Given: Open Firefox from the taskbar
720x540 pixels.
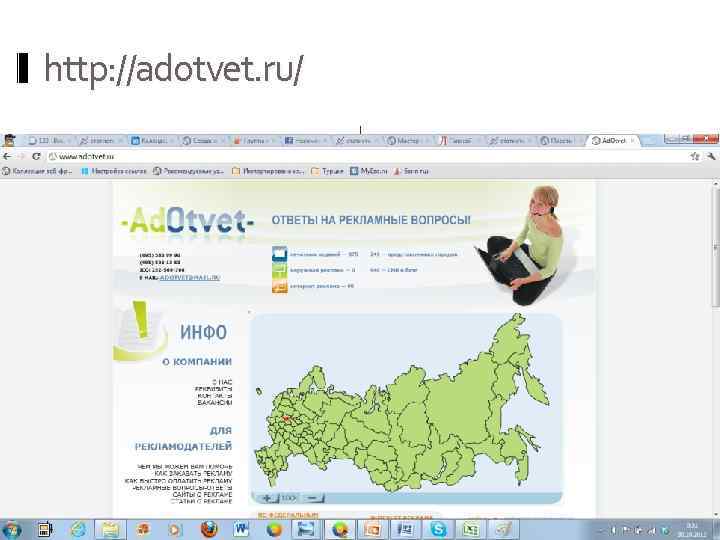Looking at the screenshot, I should 209,529.
